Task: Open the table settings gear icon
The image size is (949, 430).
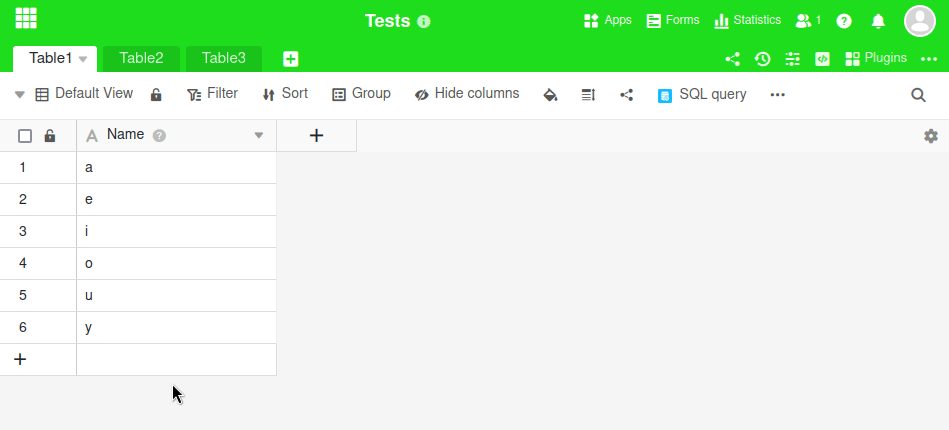Action: coord(930,136)
